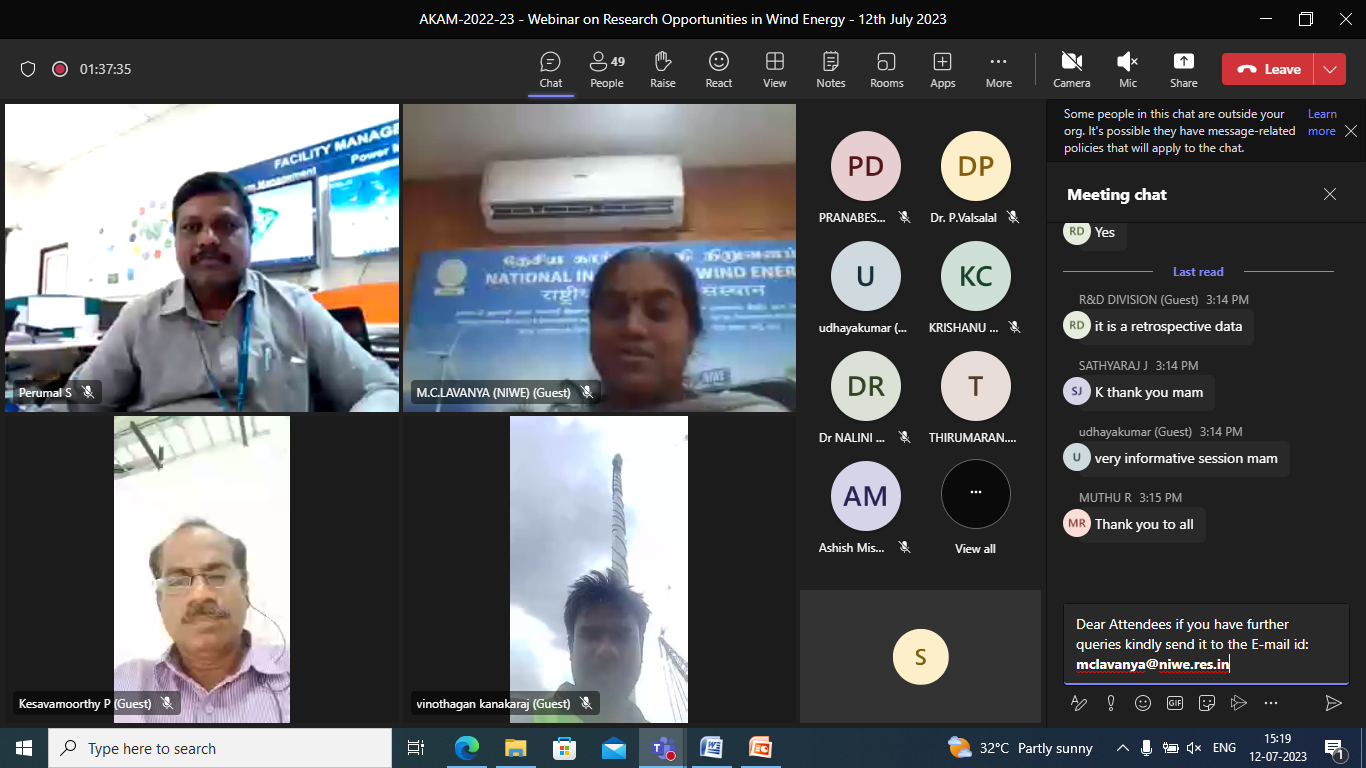
Task: Open the React emoji menu
Action: (x=718, y=70)
